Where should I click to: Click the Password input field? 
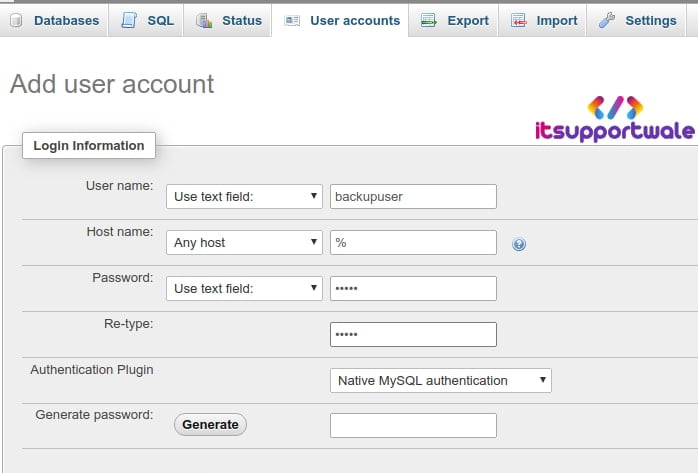413,288
